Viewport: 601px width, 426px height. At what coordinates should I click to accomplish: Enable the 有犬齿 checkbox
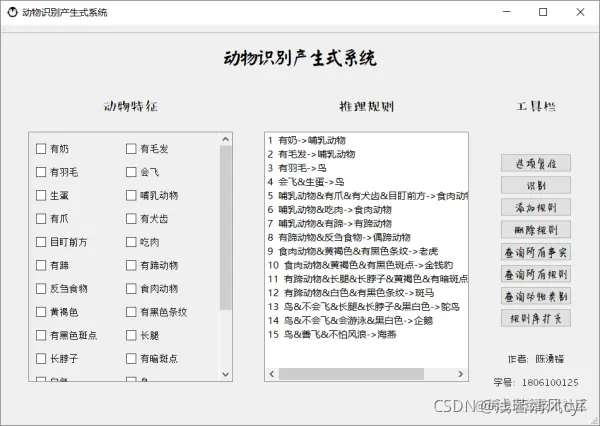point(131,219)
